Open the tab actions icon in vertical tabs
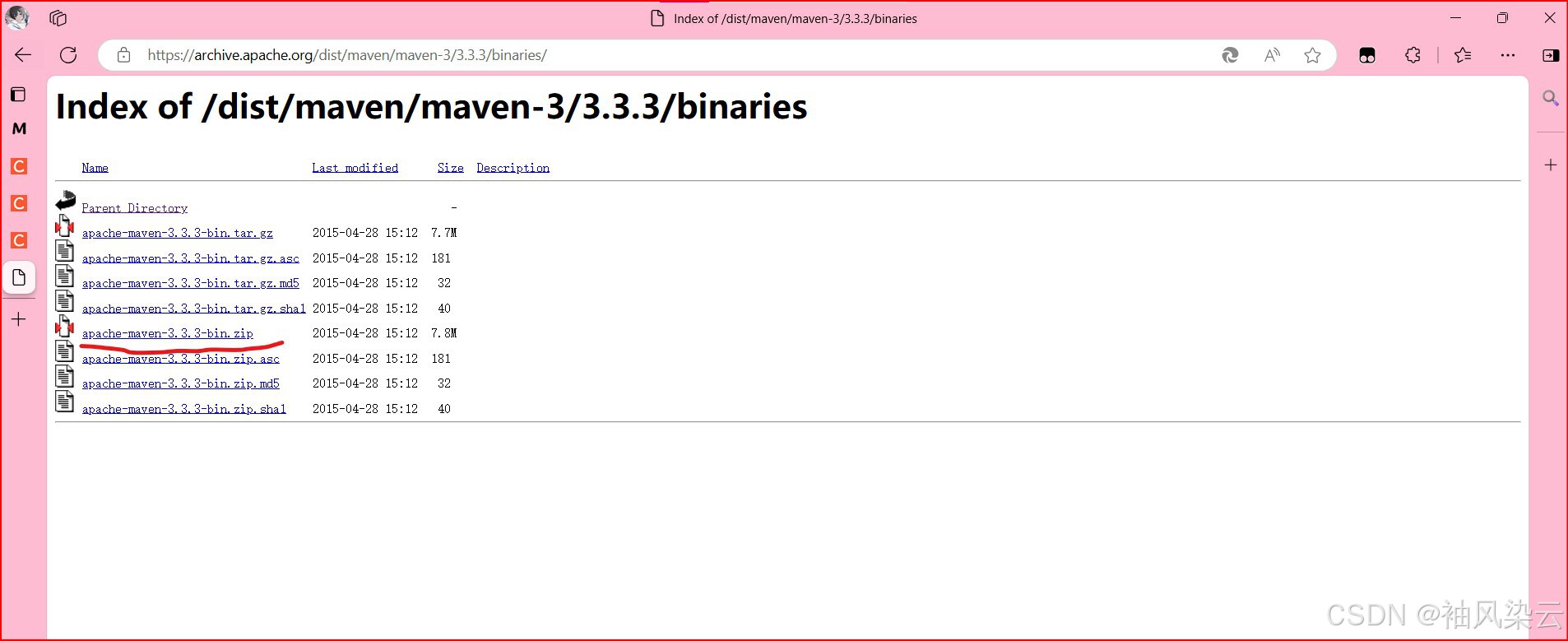This screenshot has height=641, width=1568. tap(18, 95)
